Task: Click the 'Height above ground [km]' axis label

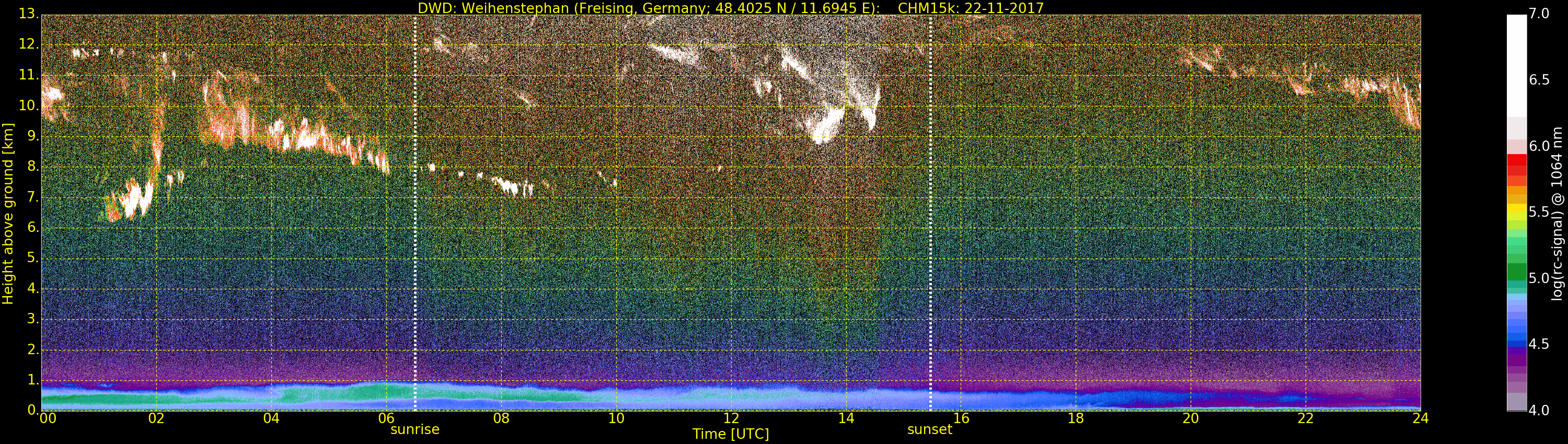Action: coord(8,214)
